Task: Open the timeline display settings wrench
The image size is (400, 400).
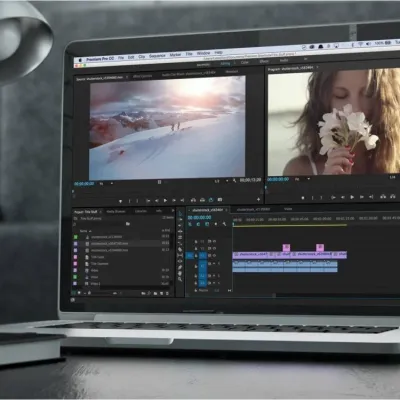Action: pos(224,224)
